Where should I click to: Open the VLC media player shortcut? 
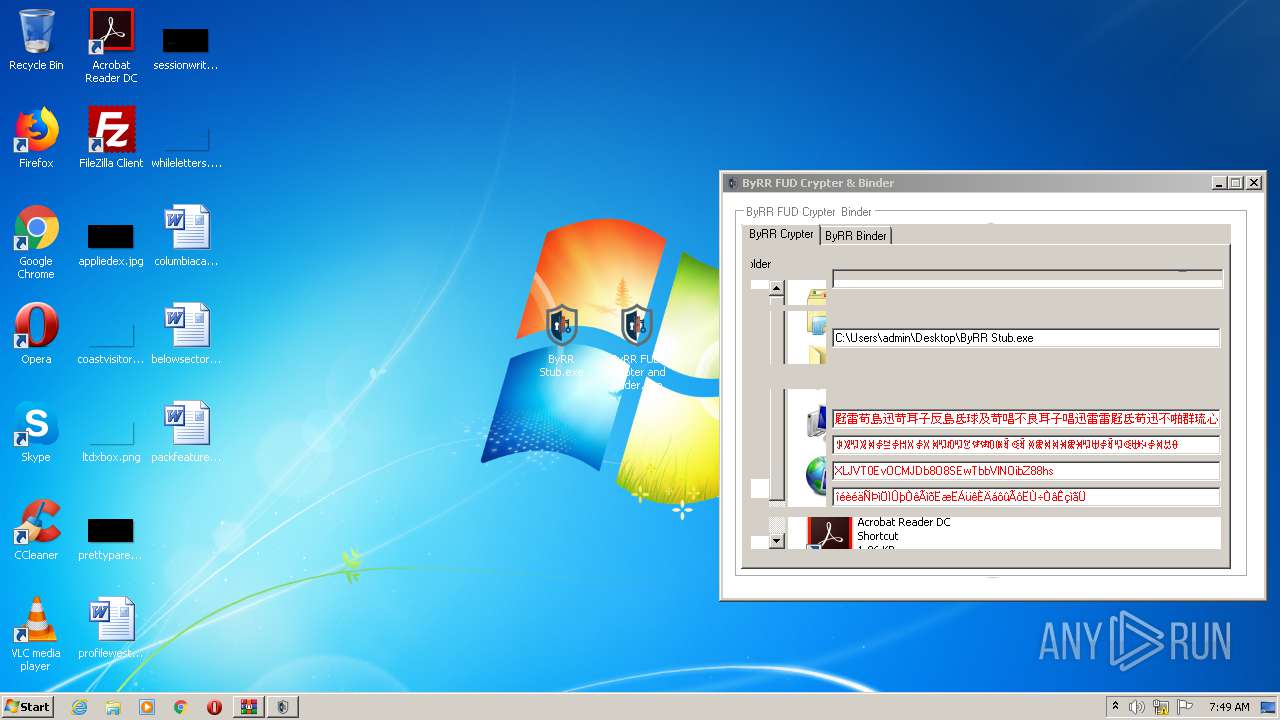(36, 634)
